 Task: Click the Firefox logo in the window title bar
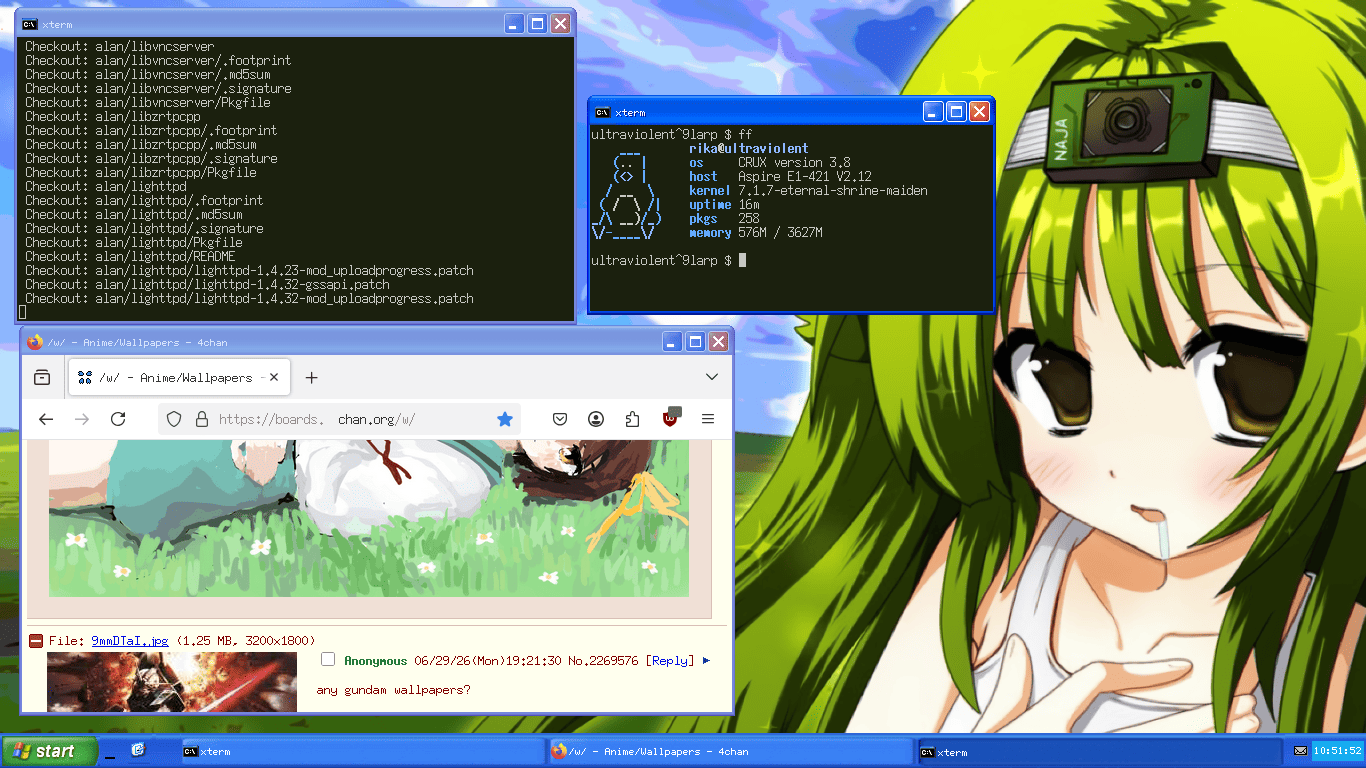coord(35,342)
